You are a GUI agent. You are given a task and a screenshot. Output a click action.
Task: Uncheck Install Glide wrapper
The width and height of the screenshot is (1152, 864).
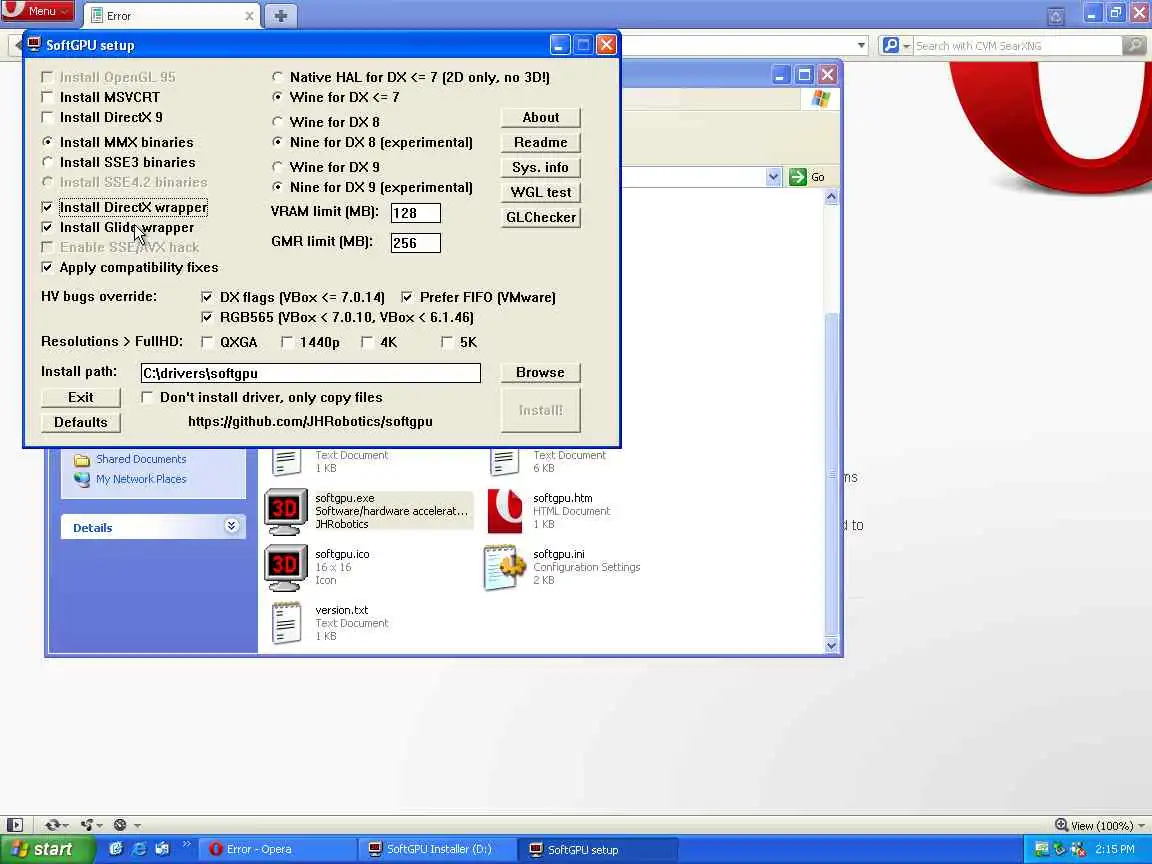click(47, 227)
